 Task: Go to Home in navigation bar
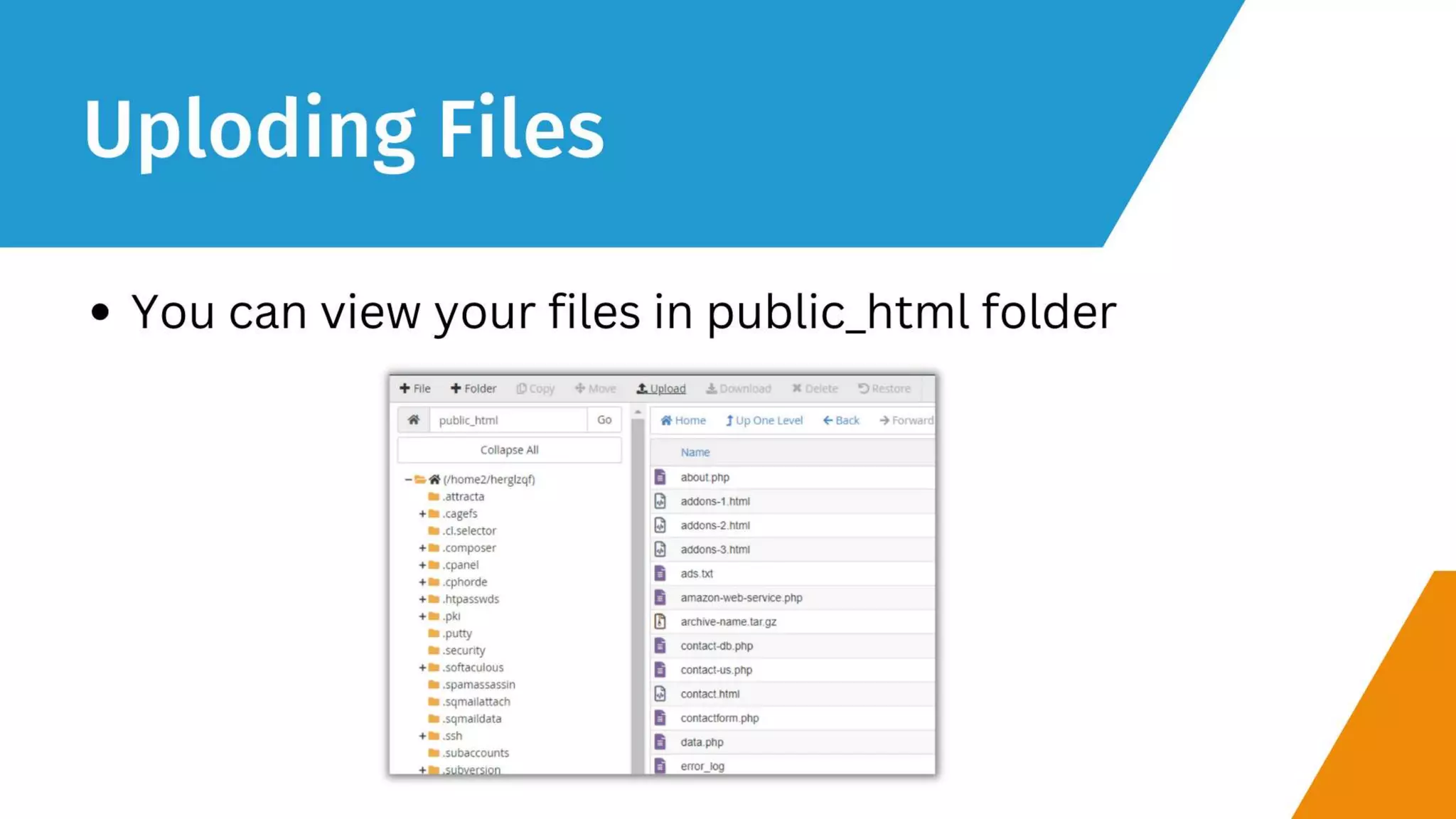point(683,420)
